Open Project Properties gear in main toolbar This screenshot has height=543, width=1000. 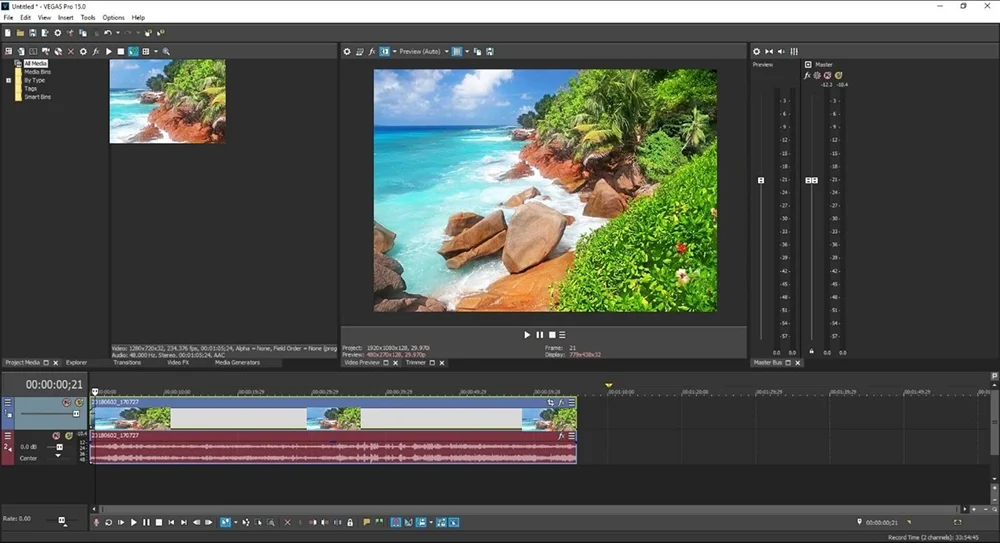point(57,33)
